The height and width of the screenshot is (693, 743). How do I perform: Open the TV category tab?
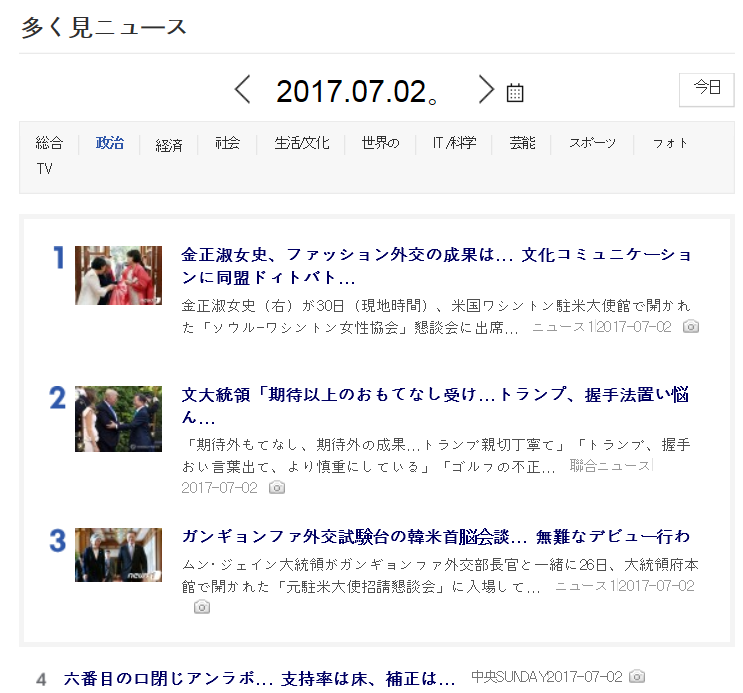[44, 169]
